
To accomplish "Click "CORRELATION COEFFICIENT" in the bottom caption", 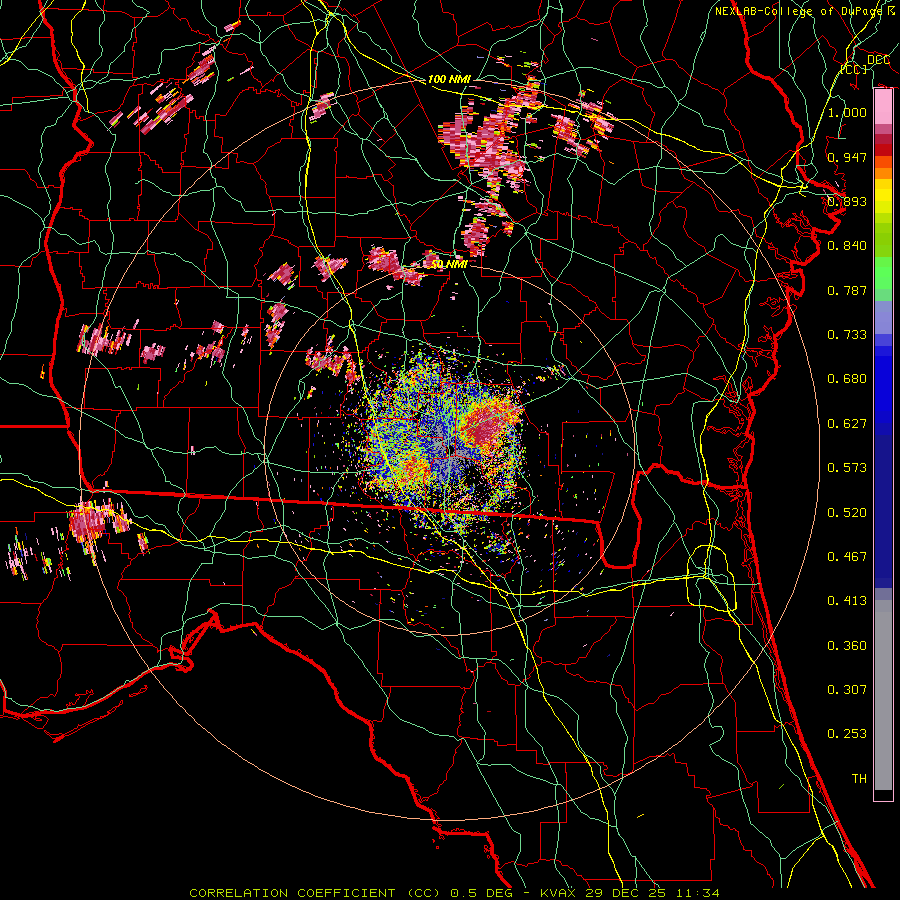I will tap(292, 893).
